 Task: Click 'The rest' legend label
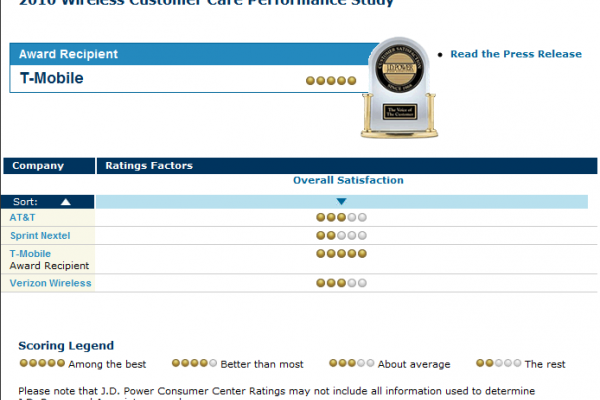point(545,364)
